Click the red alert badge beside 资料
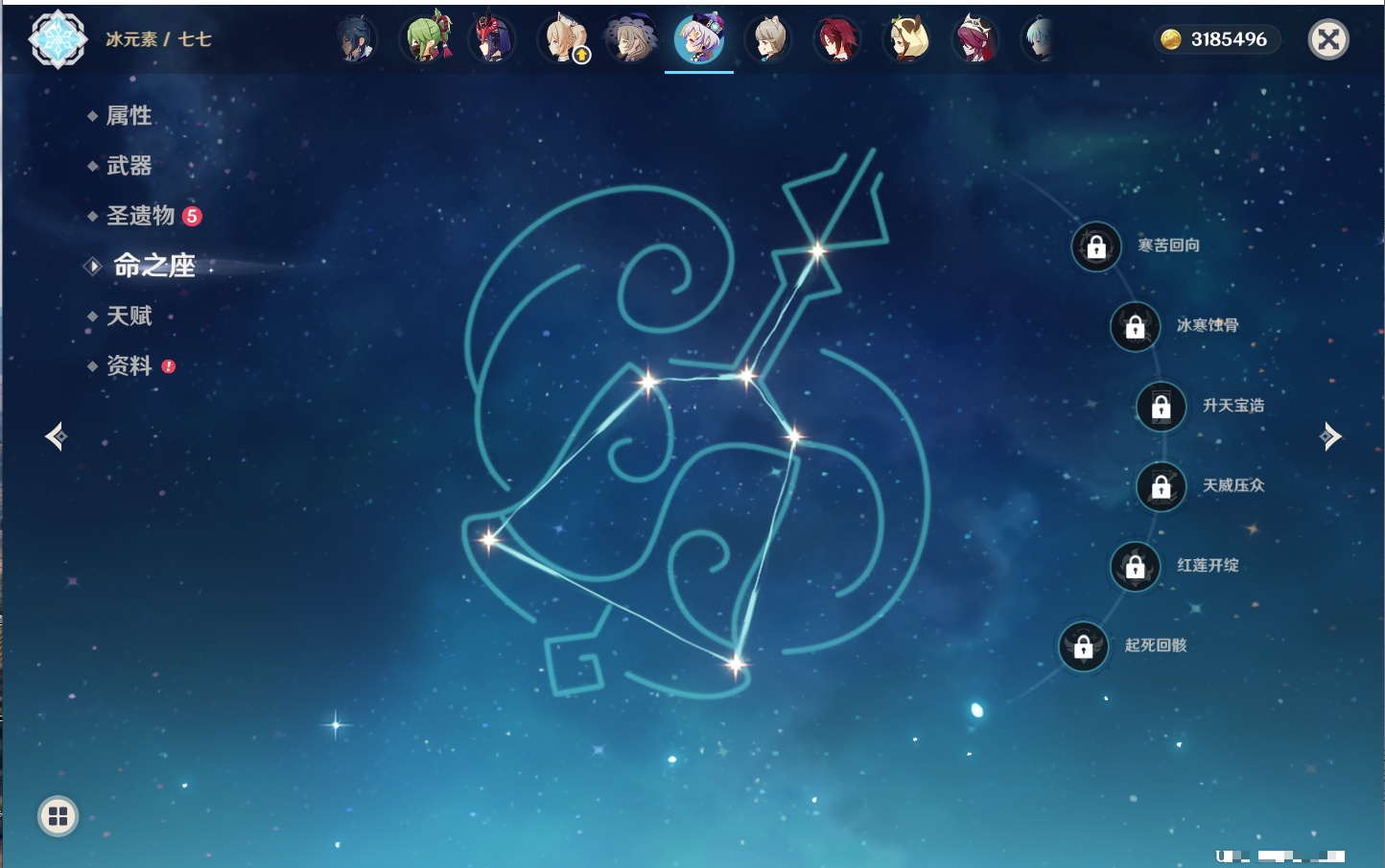This screenshot has height=868, width=1385. [x=169, y=366]
